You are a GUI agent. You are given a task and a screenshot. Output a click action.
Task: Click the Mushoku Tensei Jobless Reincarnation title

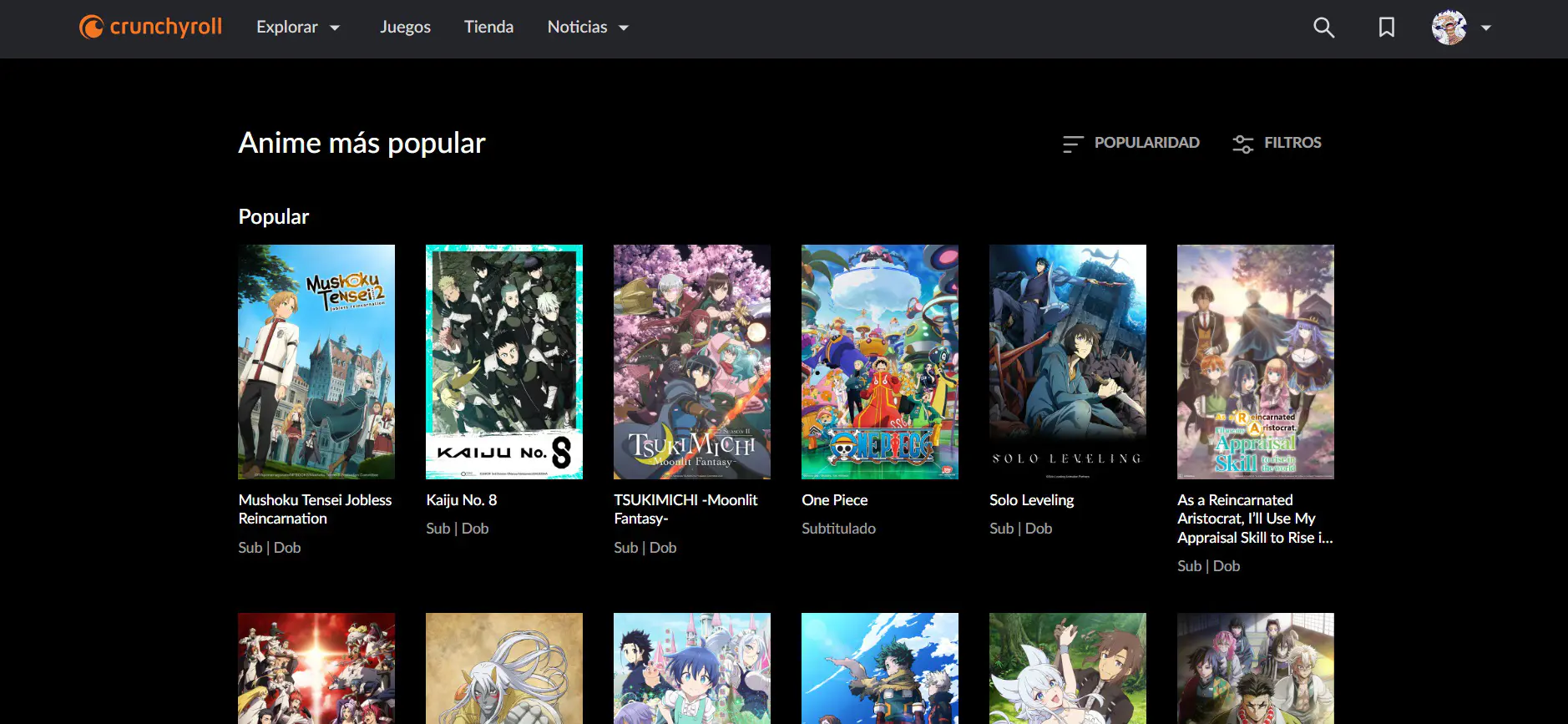[x=315, y=509]
